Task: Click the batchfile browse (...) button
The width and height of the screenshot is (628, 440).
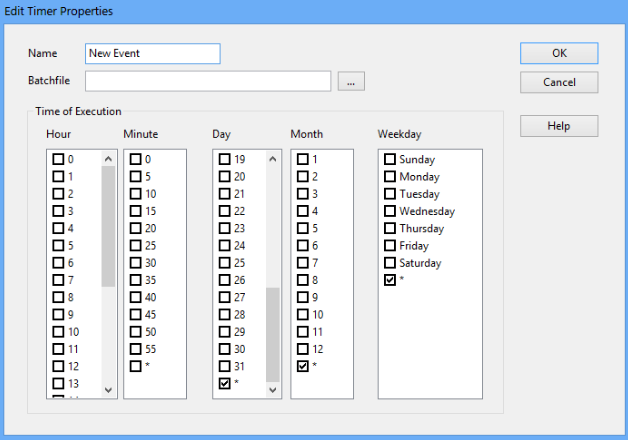Action: [351, 82]
